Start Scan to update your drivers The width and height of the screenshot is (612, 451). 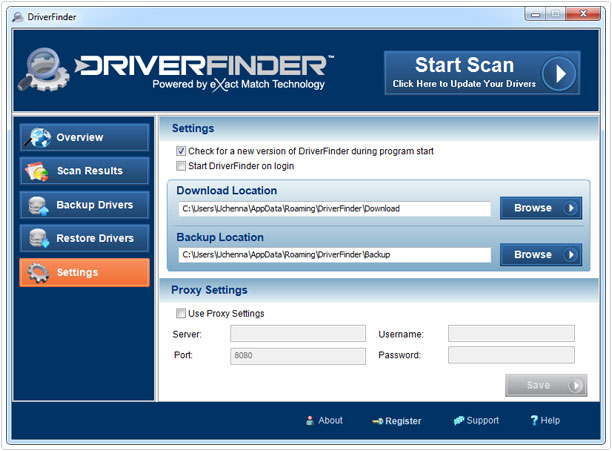[x=482, y=73]
